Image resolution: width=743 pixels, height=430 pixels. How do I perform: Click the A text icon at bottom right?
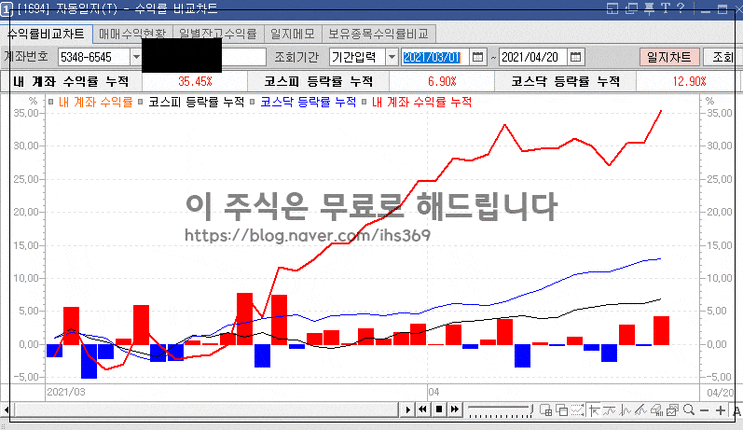pyautogui.click(x=737, y=411)
